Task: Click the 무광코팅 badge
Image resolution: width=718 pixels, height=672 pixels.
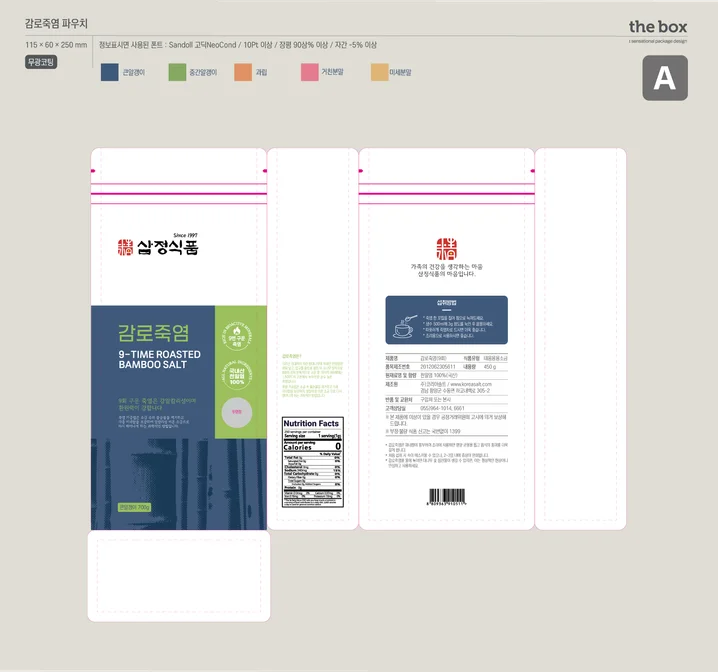Action: click(41, 62)
